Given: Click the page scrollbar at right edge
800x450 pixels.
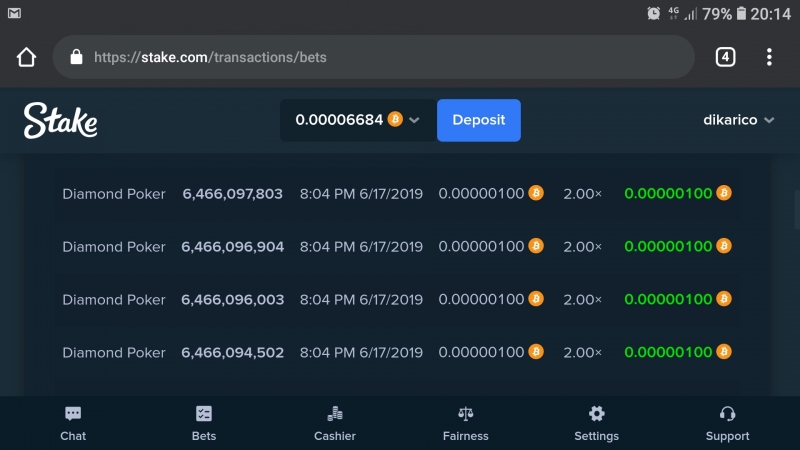Looking at the screenshot, I should click(797, 209).
